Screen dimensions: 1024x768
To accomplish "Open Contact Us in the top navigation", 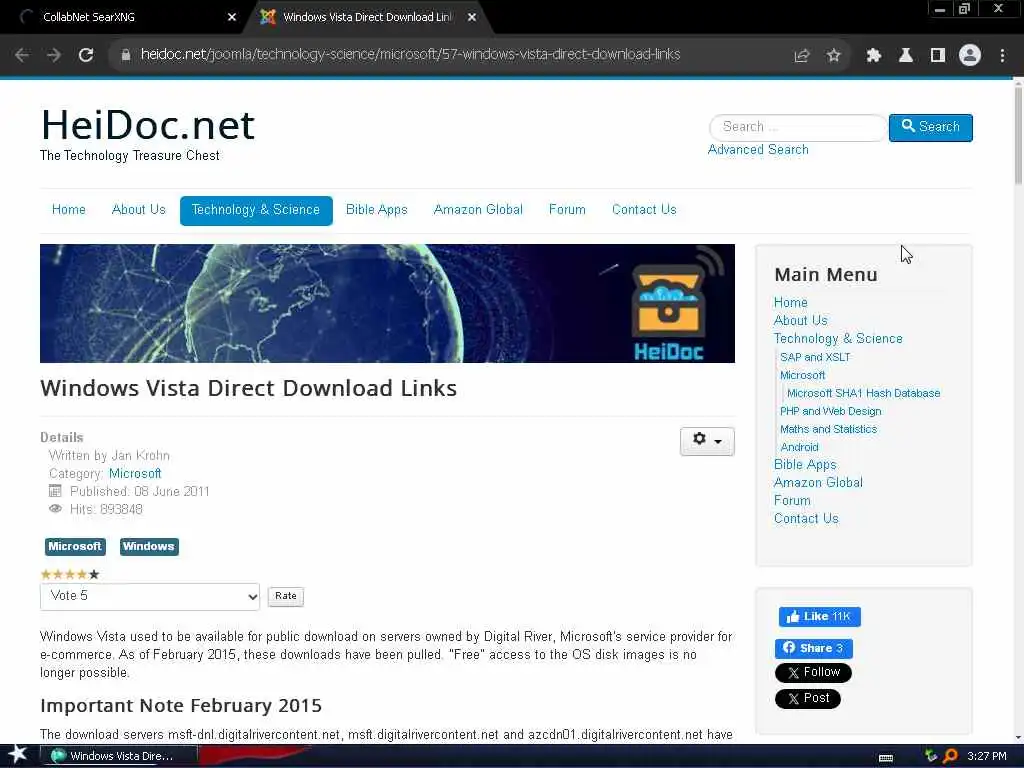I will tap(644, 210).
